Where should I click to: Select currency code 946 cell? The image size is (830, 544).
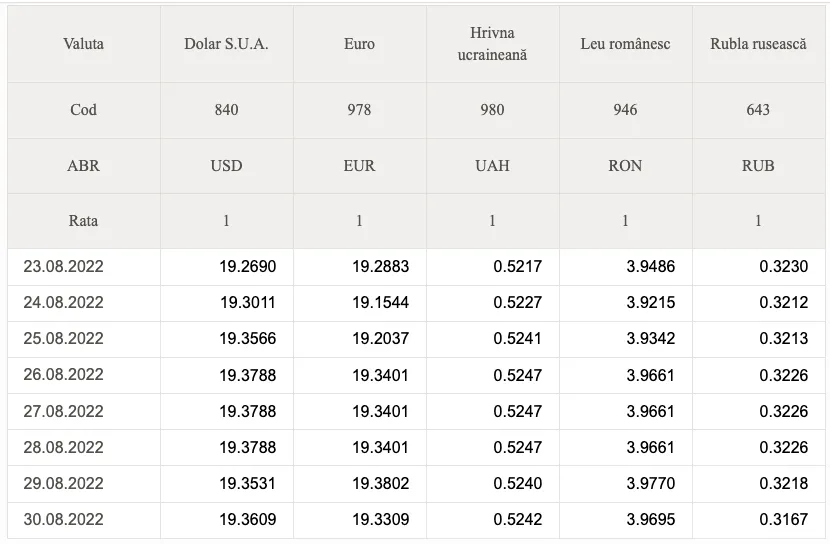[x=625, y=110]
